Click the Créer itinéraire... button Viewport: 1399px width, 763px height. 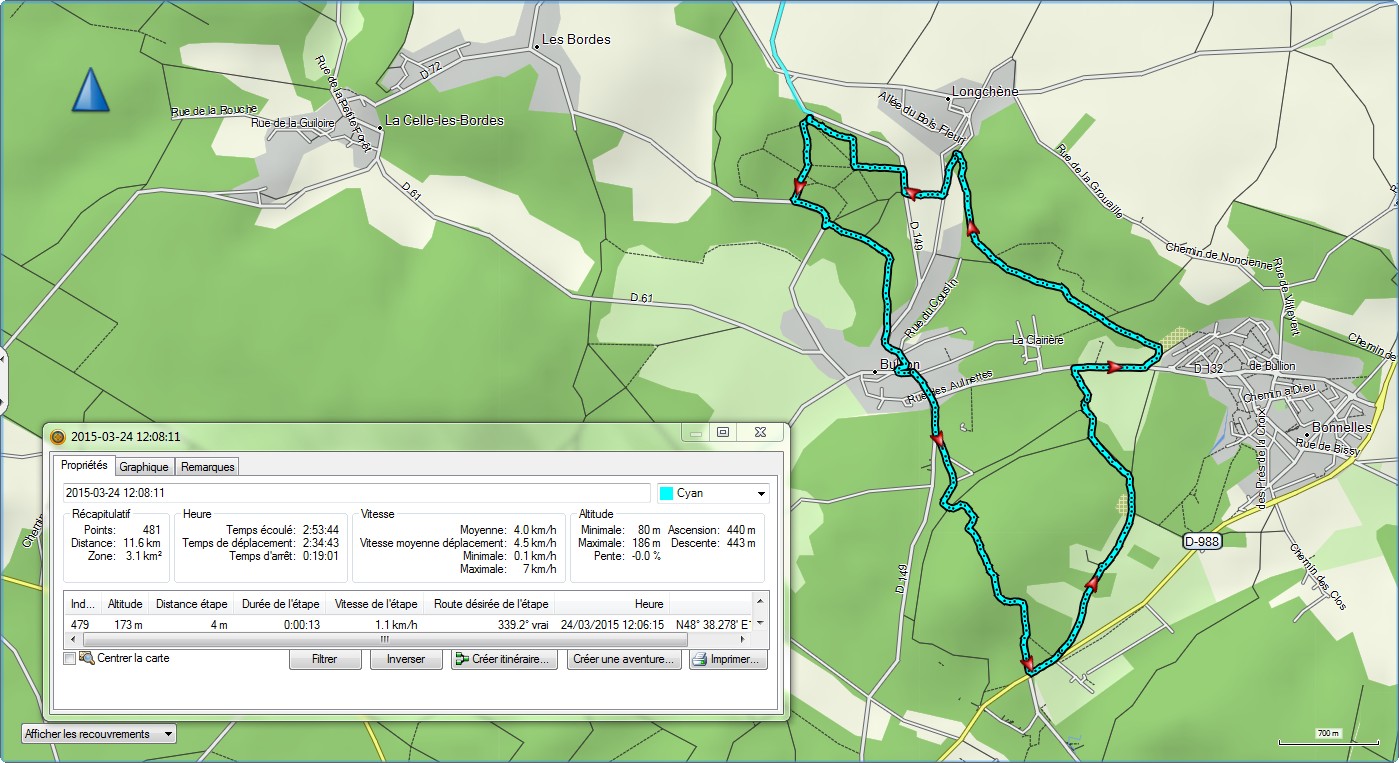505,660
